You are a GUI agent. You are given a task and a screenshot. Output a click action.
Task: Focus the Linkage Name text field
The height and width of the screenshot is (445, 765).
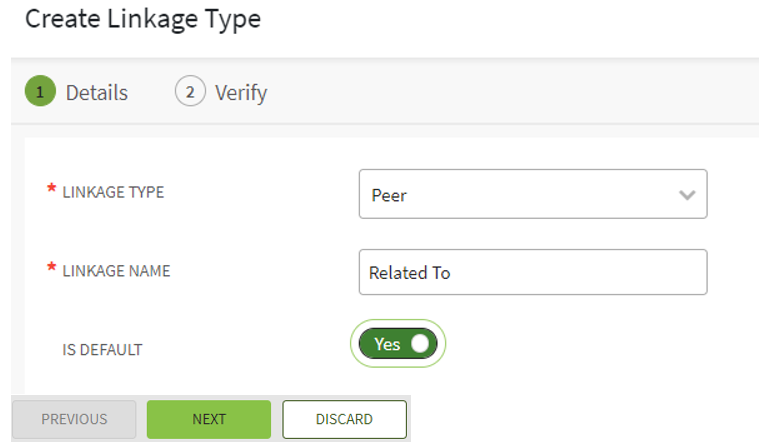(532, 272)
